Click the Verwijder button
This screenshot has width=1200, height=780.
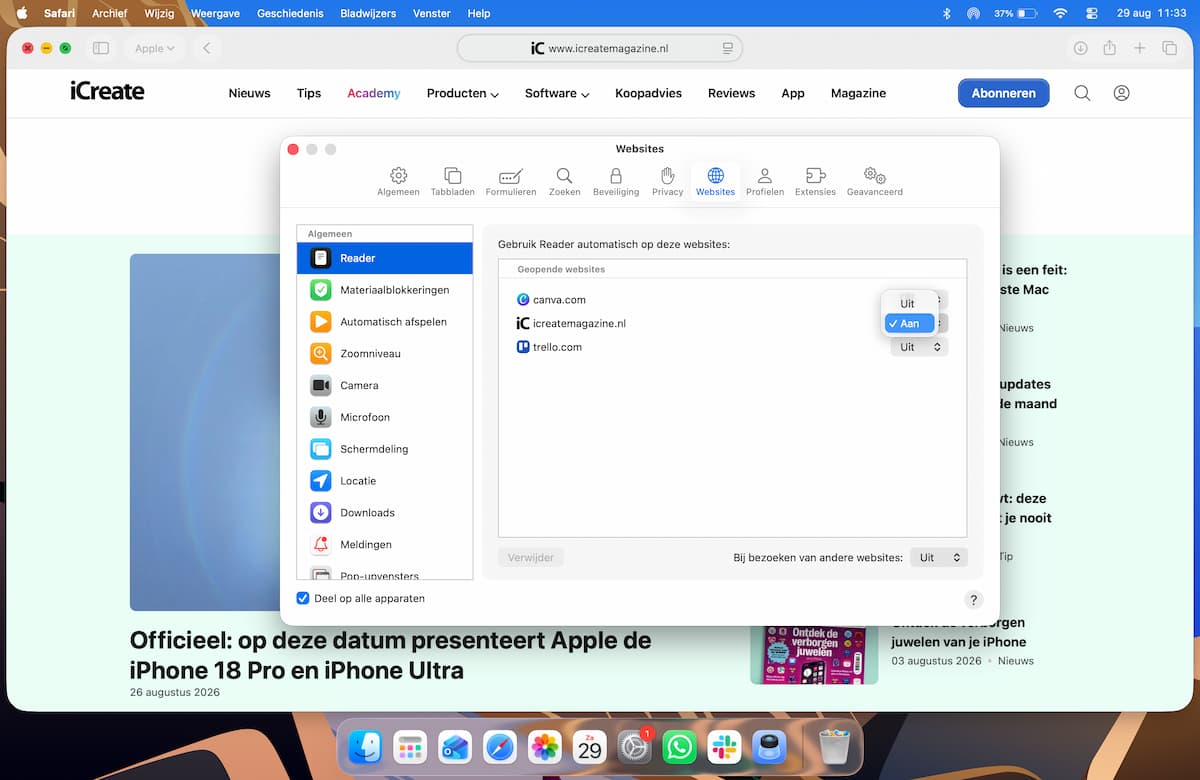click(x=531, y=557)
